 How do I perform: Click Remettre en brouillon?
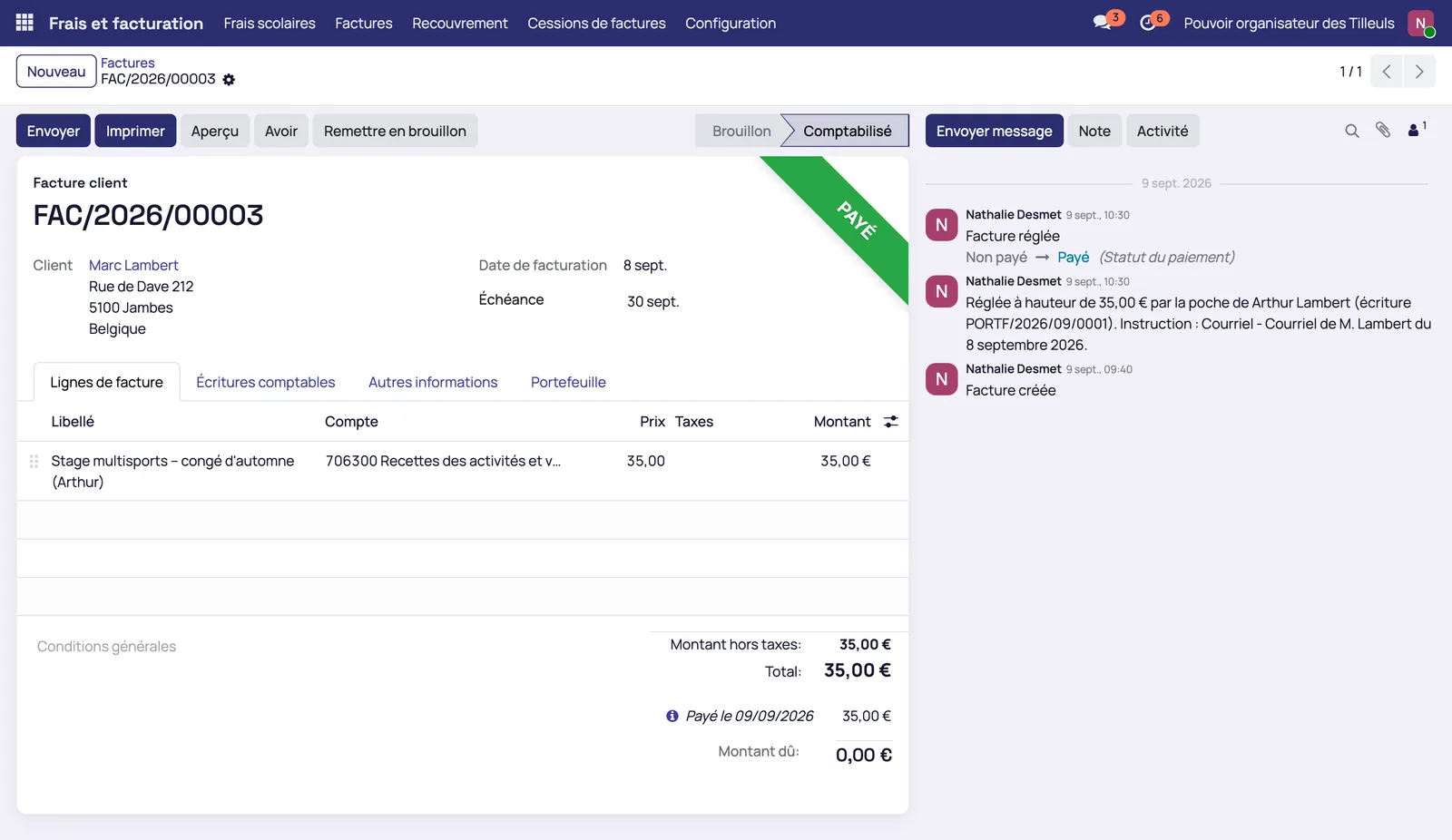coord(395,131)
